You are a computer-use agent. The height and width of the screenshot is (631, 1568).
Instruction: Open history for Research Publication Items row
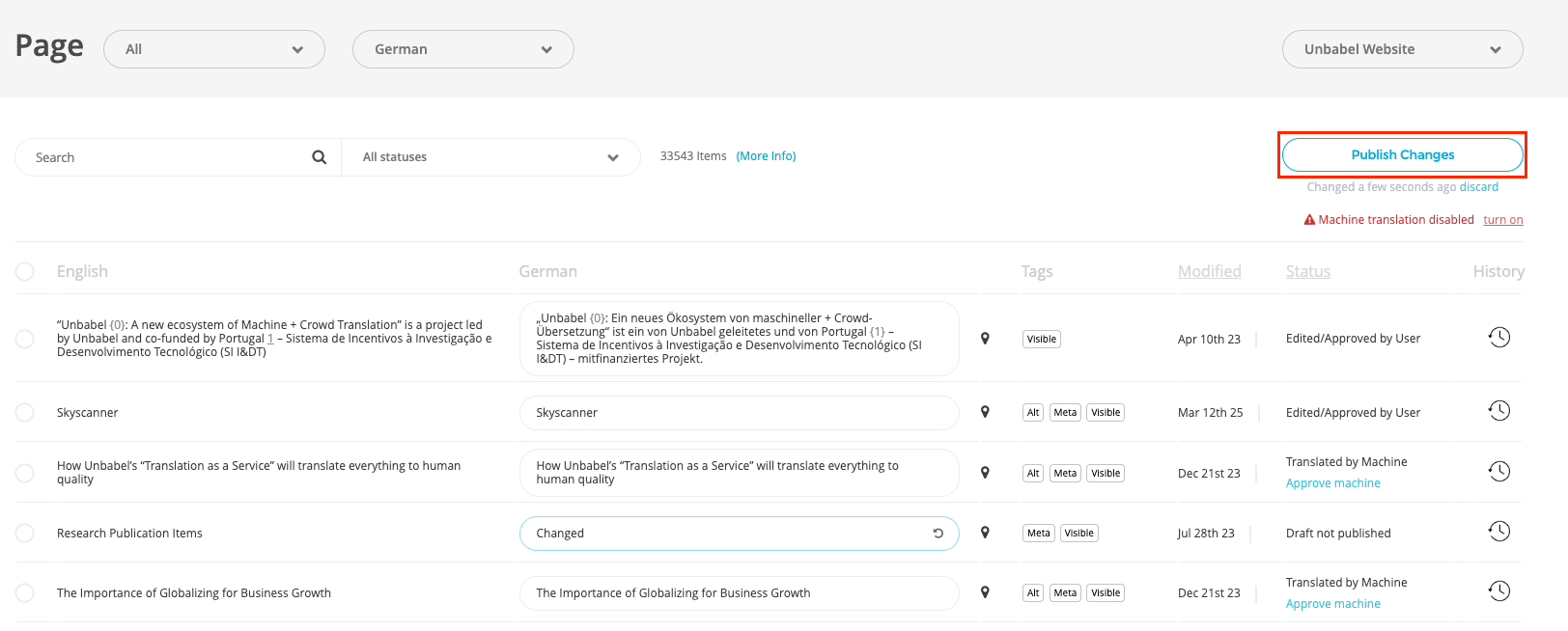(1498, 532)
